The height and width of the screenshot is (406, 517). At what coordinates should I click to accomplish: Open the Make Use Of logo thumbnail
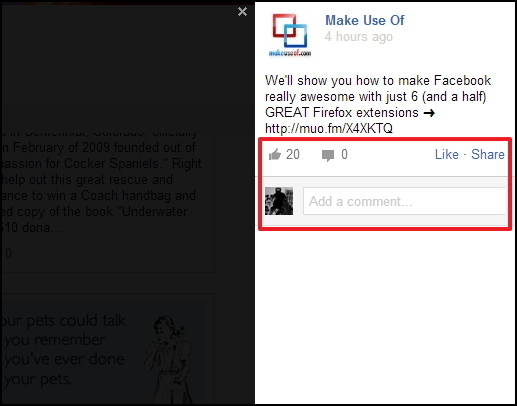[x=290, y=35]
